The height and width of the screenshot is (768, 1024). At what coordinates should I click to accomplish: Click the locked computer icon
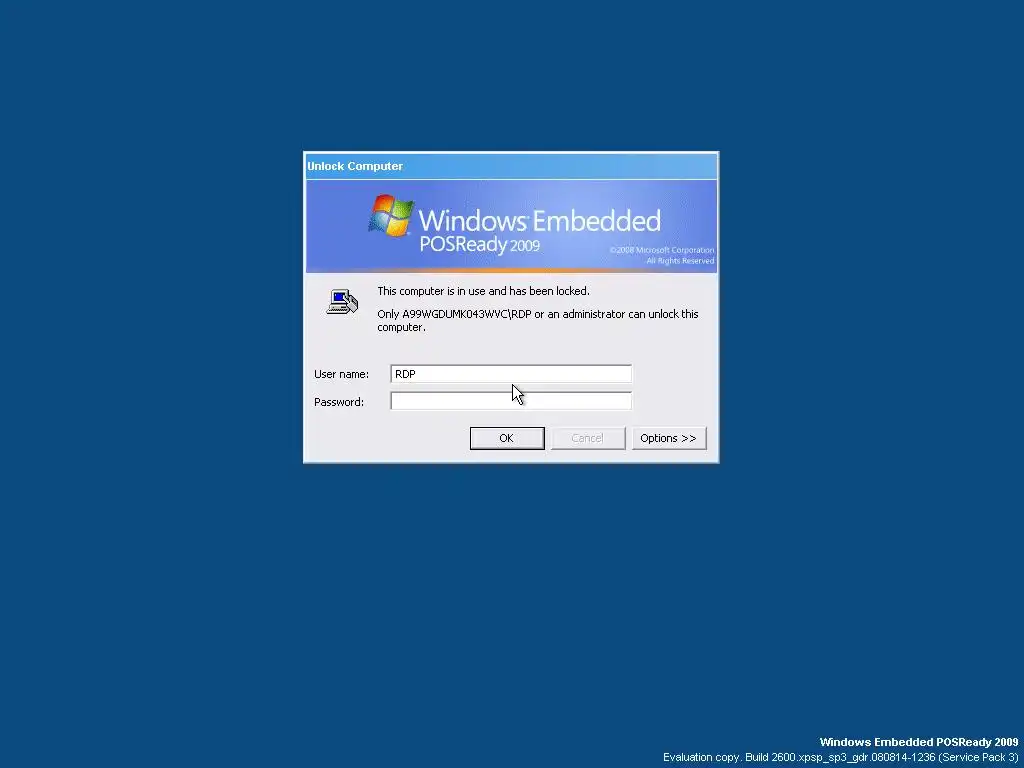pyautogui.click(x=342, y=302)
